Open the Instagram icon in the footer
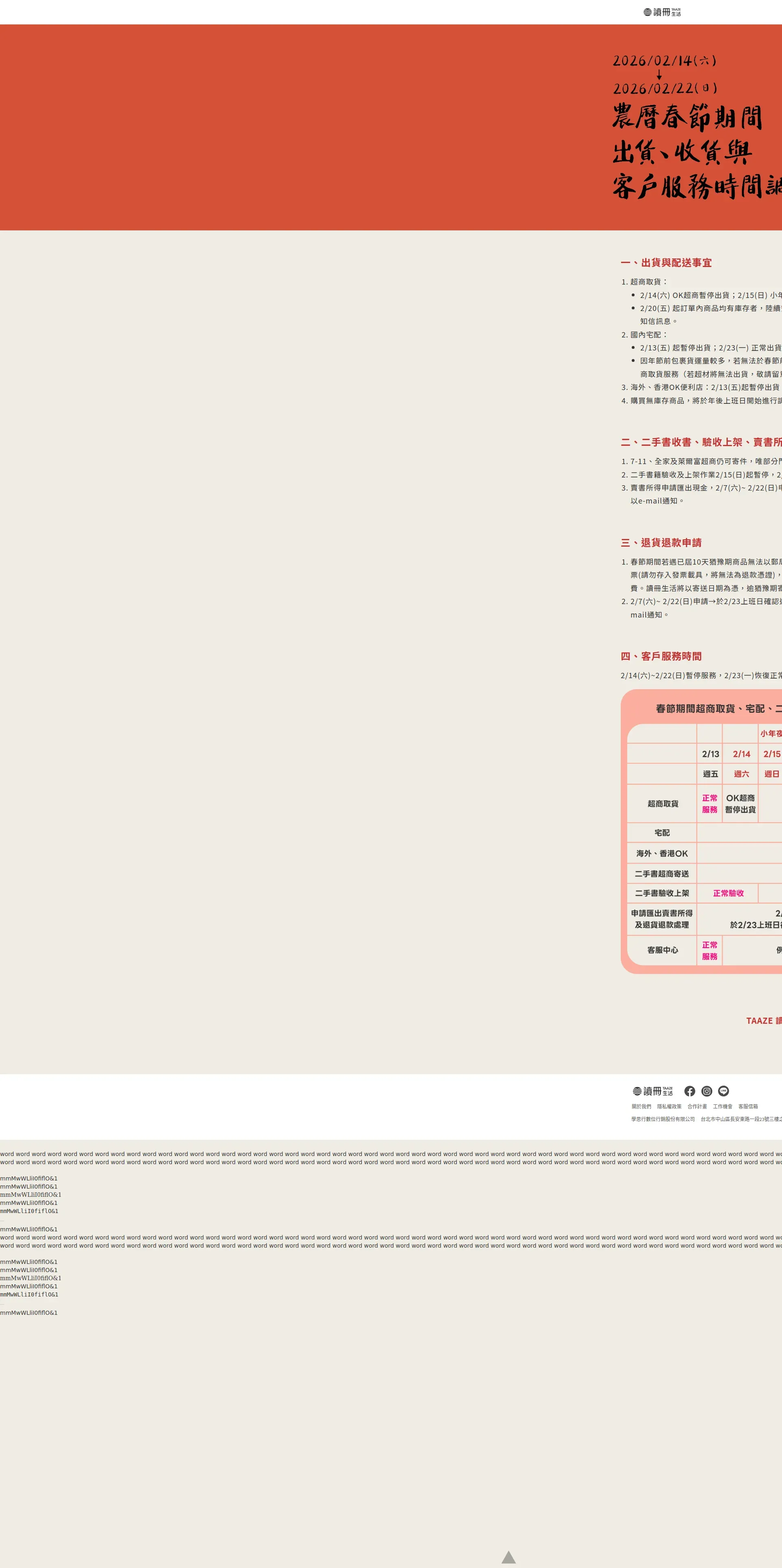Viewport: 782px width, 1568px height. (x=707, y=1091)
